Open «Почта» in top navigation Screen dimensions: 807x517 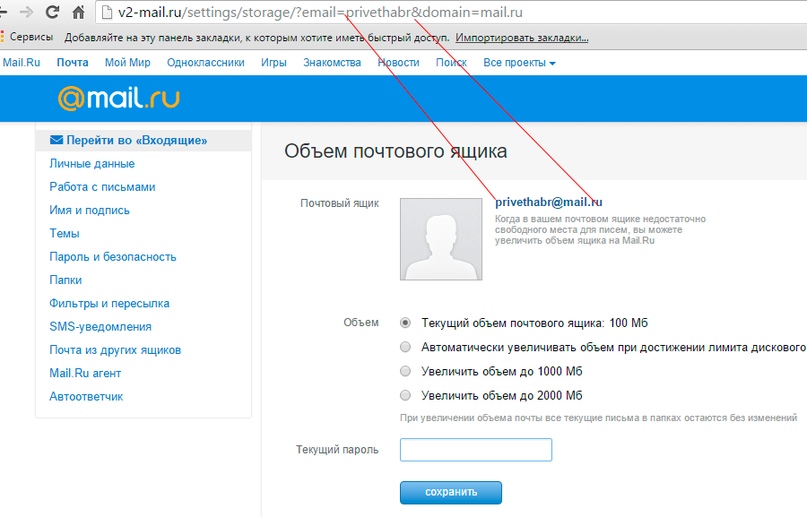(x=73, y=63)
